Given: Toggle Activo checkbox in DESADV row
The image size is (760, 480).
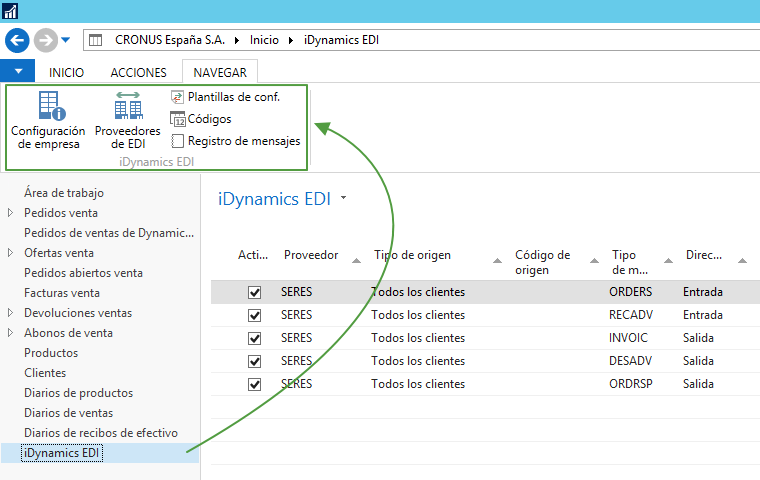Looking at the screenshot, I should click(x=254, y=362).
